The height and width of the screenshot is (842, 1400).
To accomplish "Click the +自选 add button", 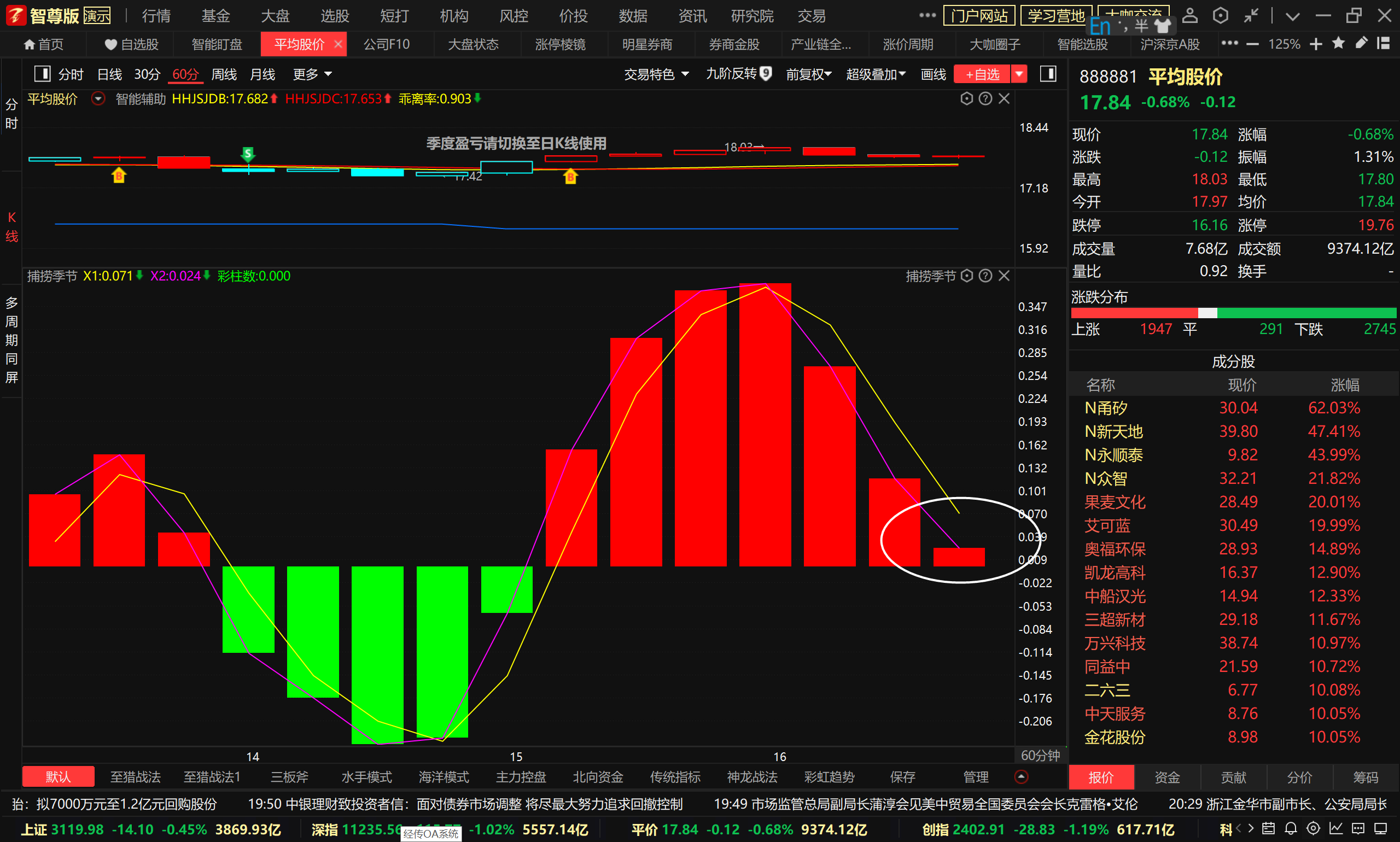I will click(982, 74).
